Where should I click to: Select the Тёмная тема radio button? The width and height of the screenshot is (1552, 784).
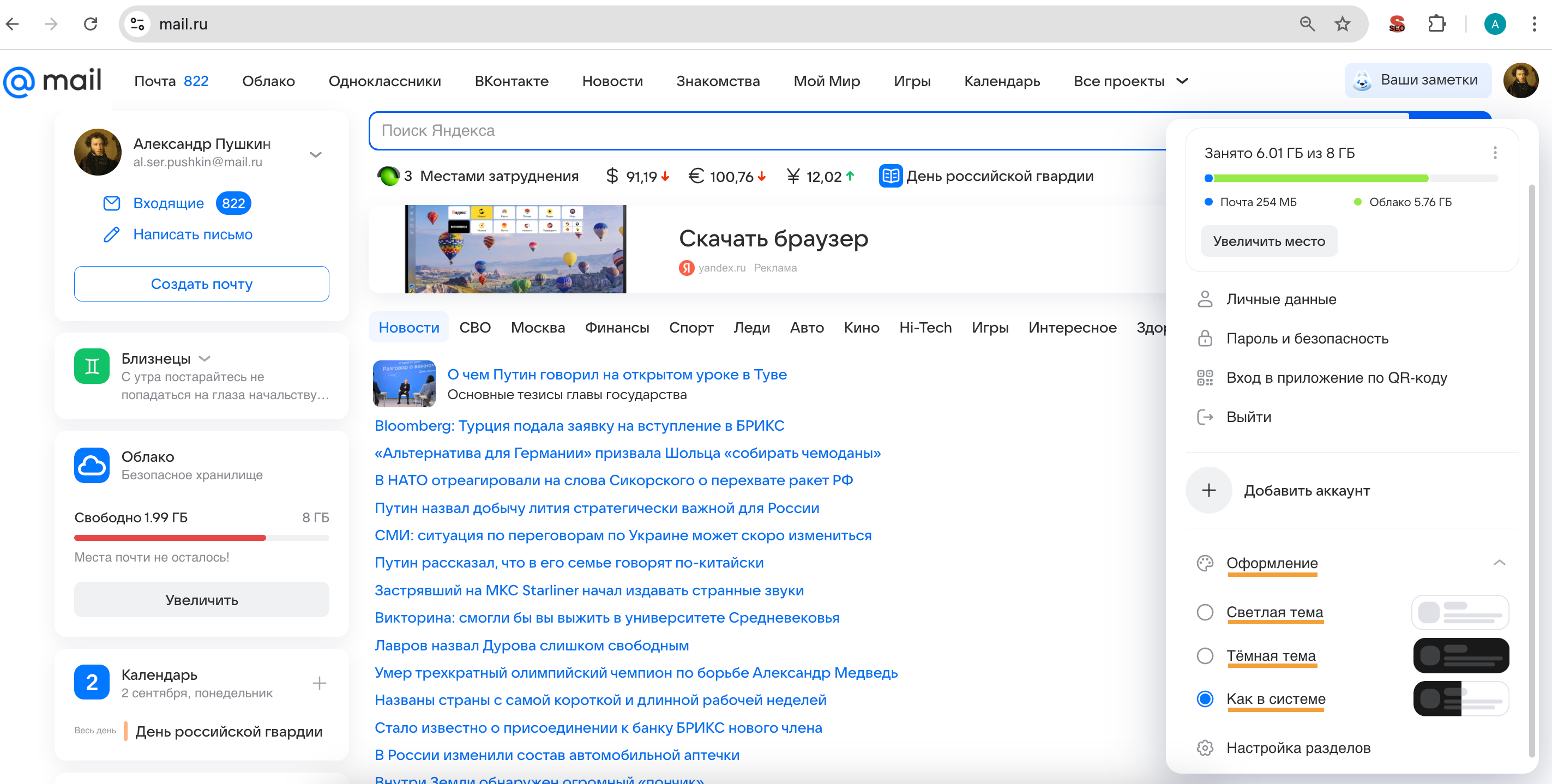[x=1205, y=656]
